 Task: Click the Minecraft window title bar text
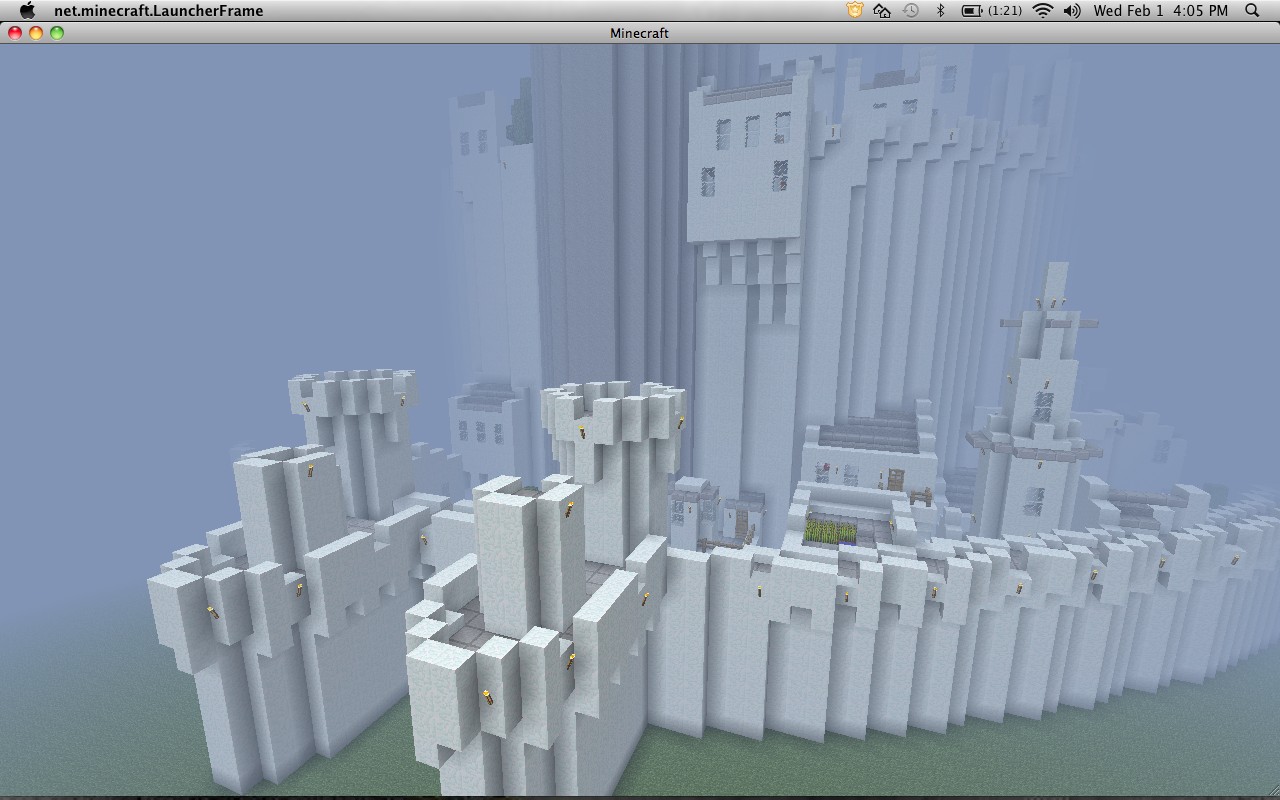(x=639, y=33)
